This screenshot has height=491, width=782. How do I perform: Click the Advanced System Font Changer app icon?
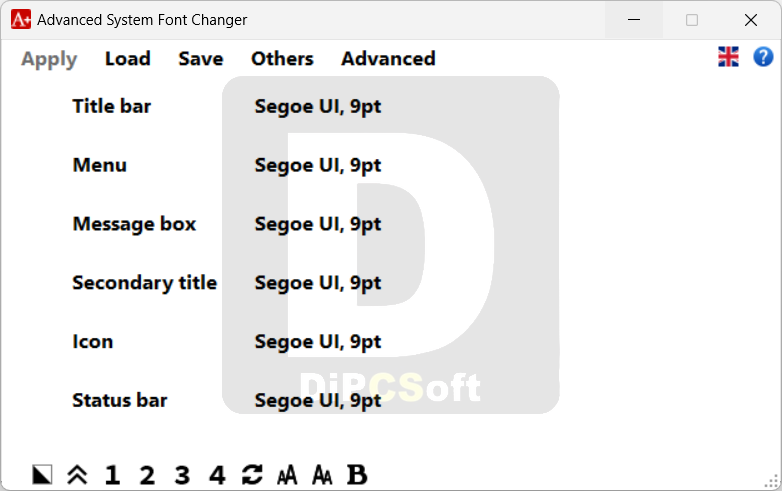(21, 19)
